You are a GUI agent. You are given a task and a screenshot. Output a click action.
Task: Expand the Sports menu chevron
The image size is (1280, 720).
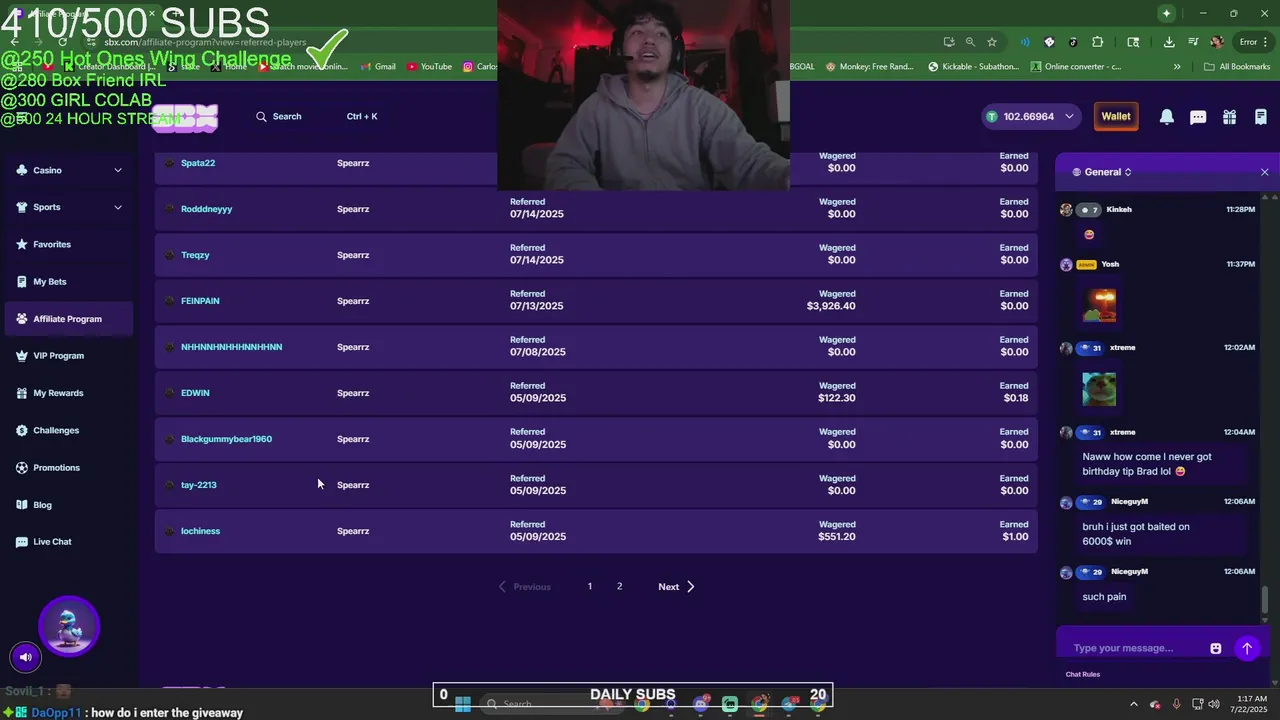click(x=117, y=207)
